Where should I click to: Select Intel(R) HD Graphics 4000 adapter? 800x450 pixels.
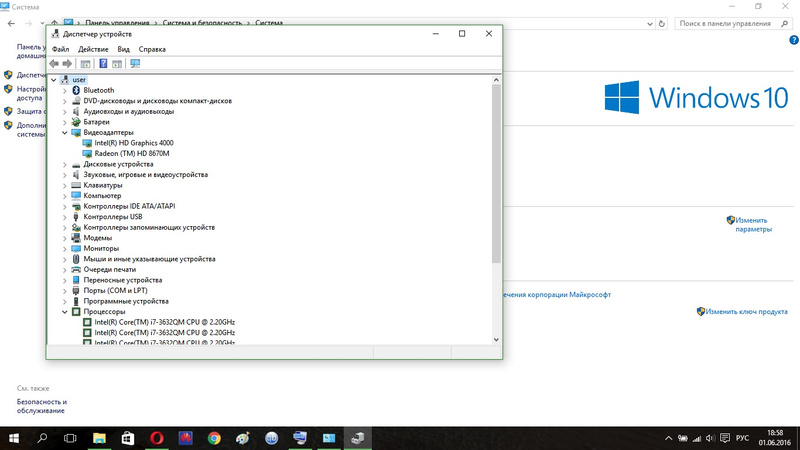[x=133, y=143]
